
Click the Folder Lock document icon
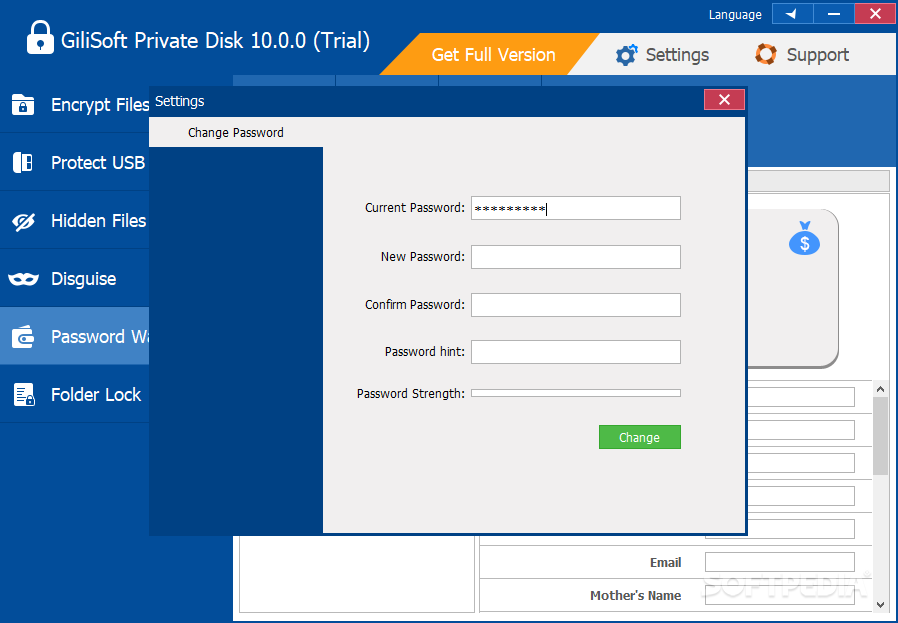coord(24,395)
